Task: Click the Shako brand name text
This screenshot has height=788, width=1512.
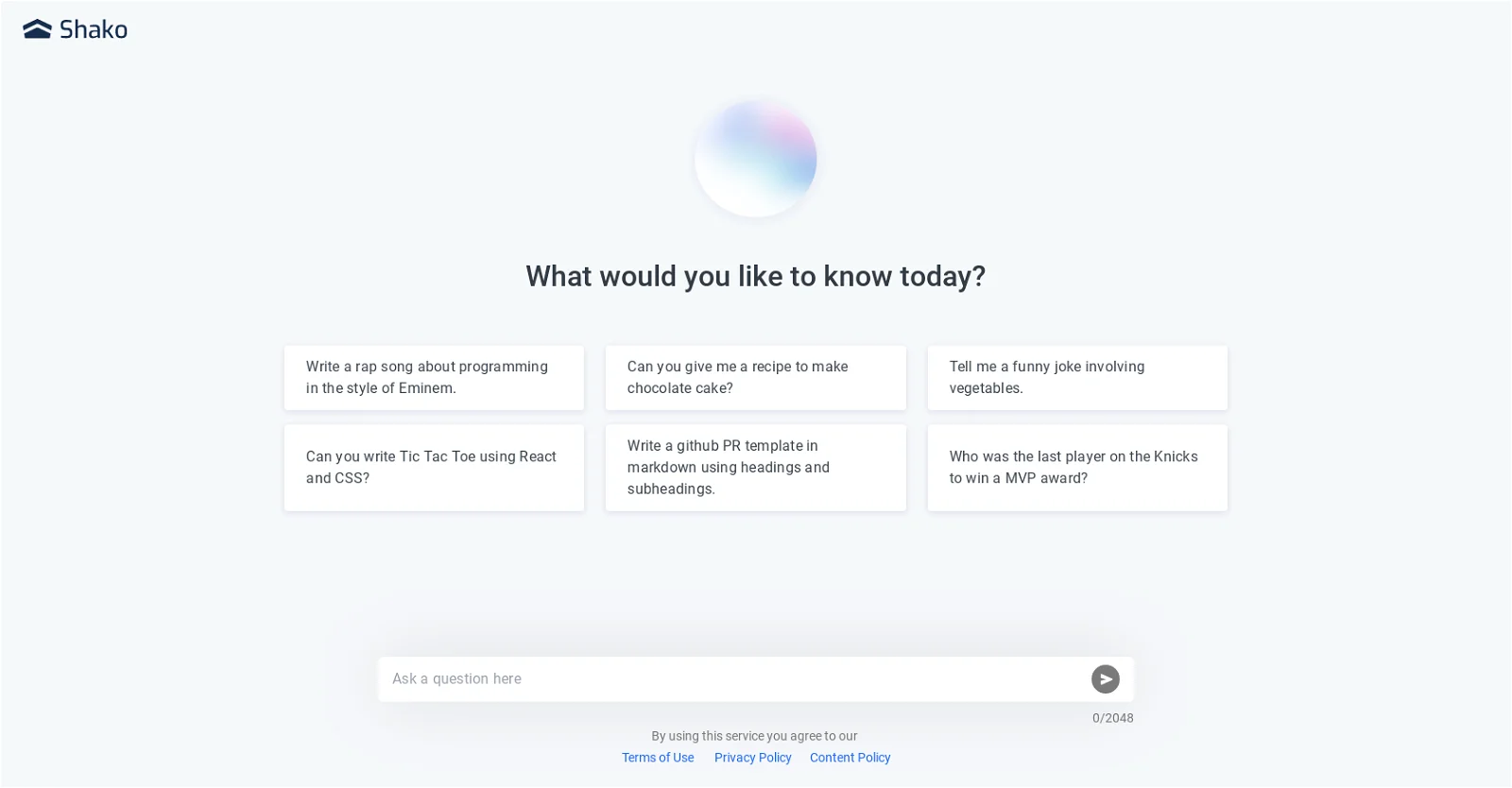Action: [93, 29]
